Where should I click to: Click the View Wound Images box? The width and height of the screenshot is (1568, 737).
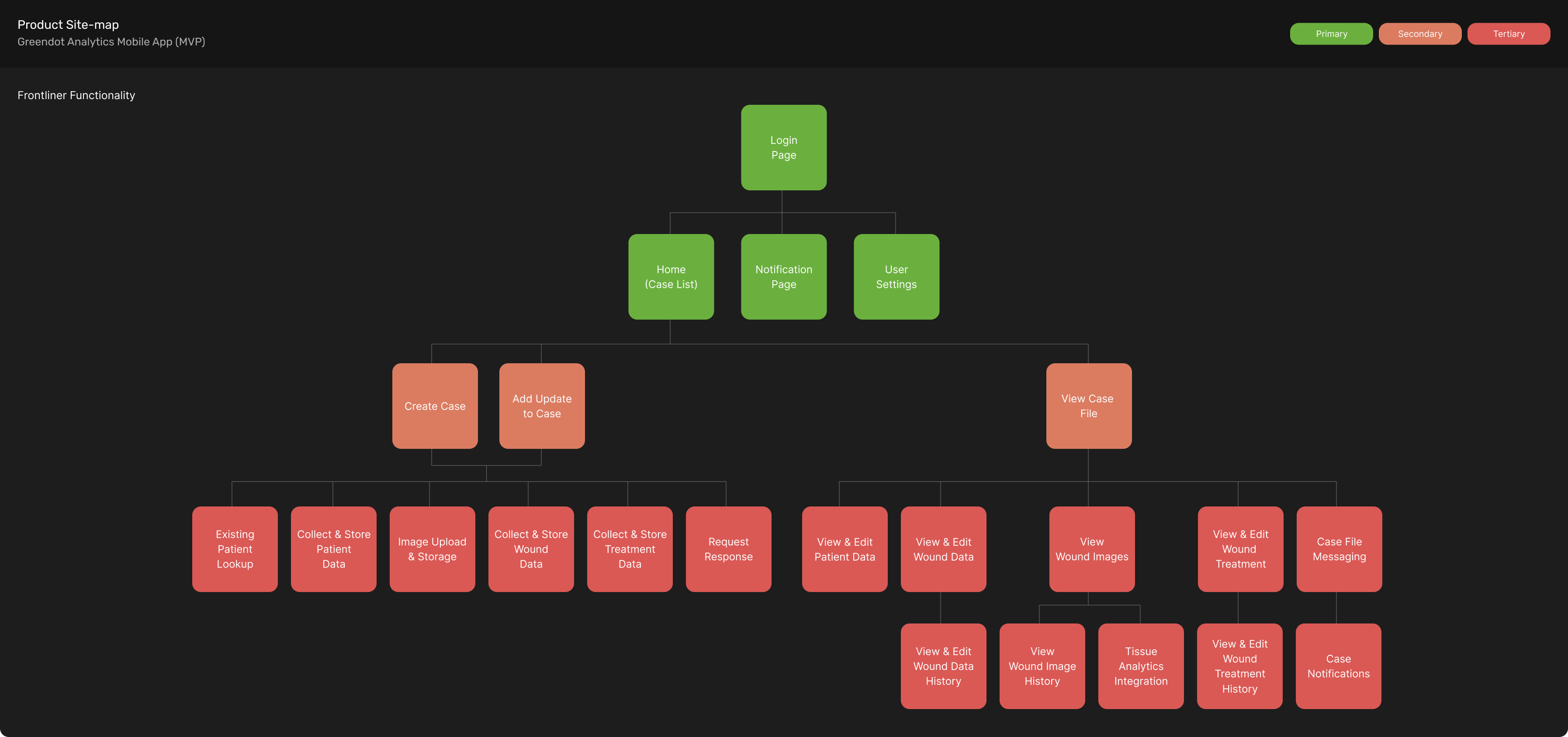(x=1091, y=549)
